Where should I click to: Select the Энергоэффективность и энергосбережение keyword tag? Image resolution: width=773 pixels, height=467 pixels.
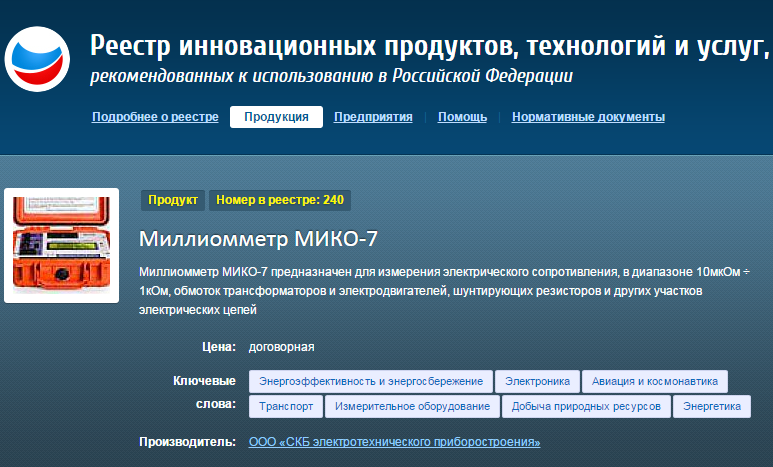pyautogui.click(x=371, y=382)
